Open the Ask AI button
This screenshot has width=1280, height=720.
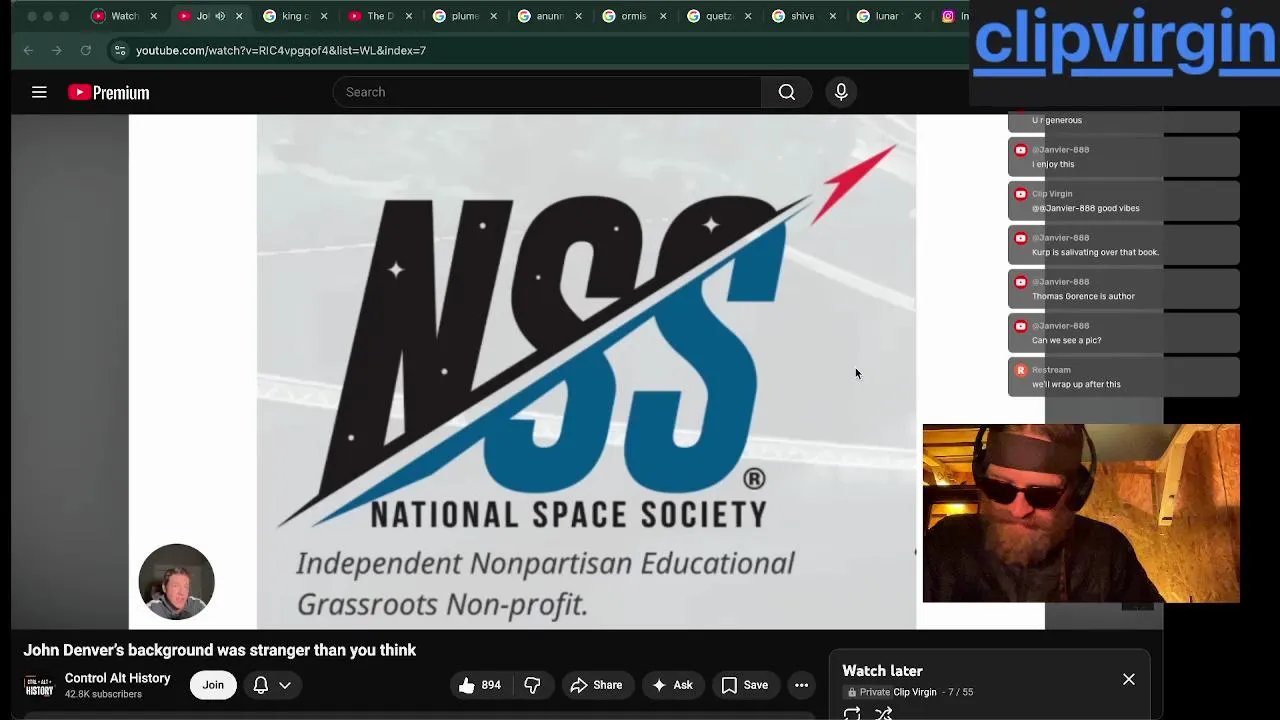pos(672,685)
